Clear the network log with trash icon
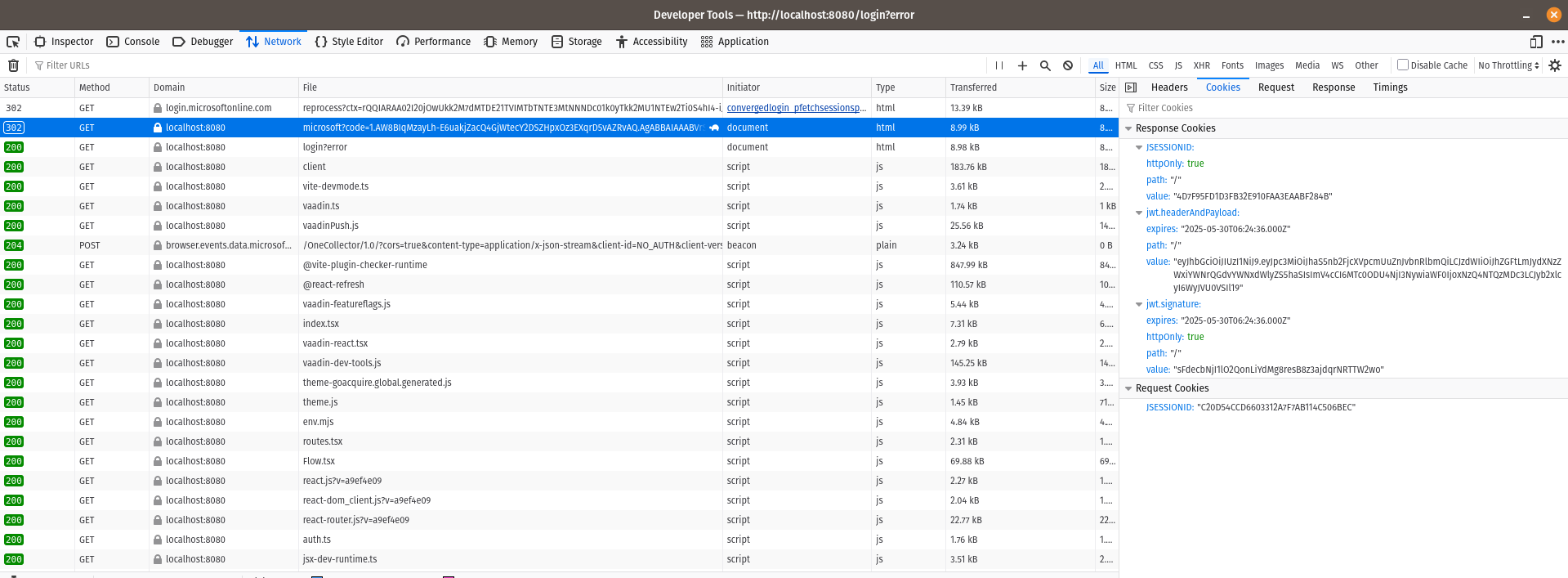This screenshot has height=578, width=1568. 13,65
